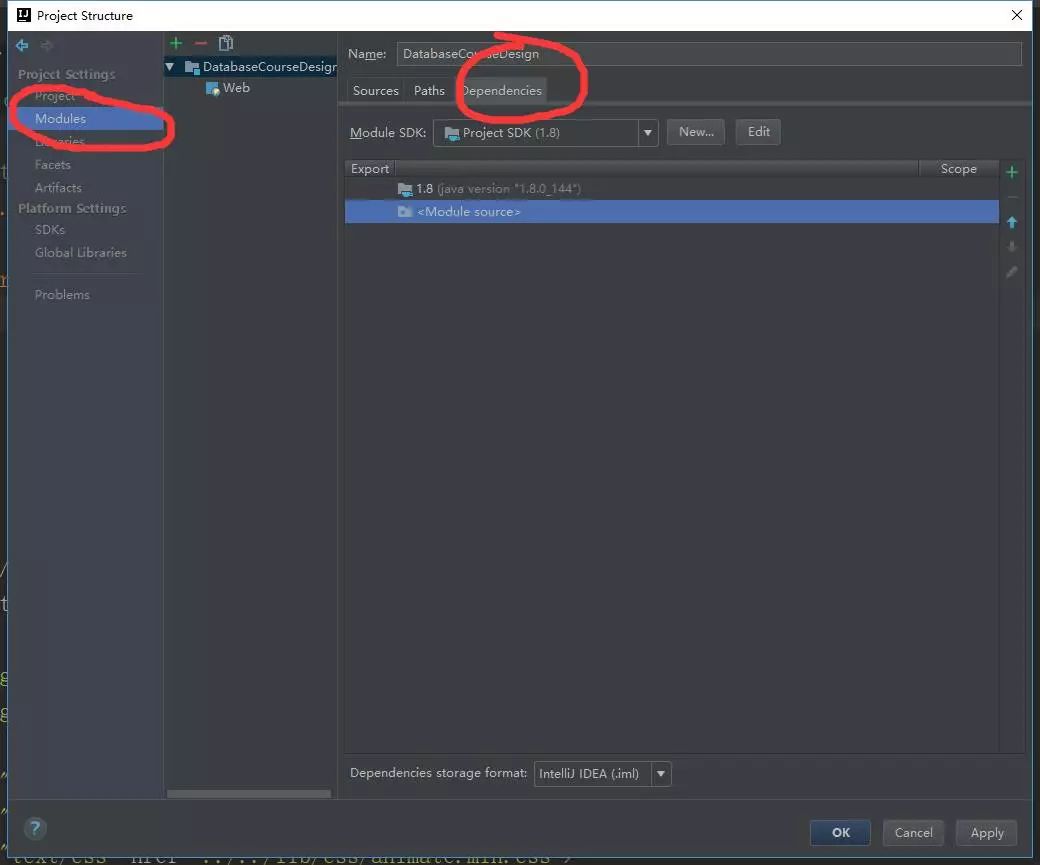Click the Scope column header
The width and height of the screenshot is (1040, 865).
tap(958, 168)
